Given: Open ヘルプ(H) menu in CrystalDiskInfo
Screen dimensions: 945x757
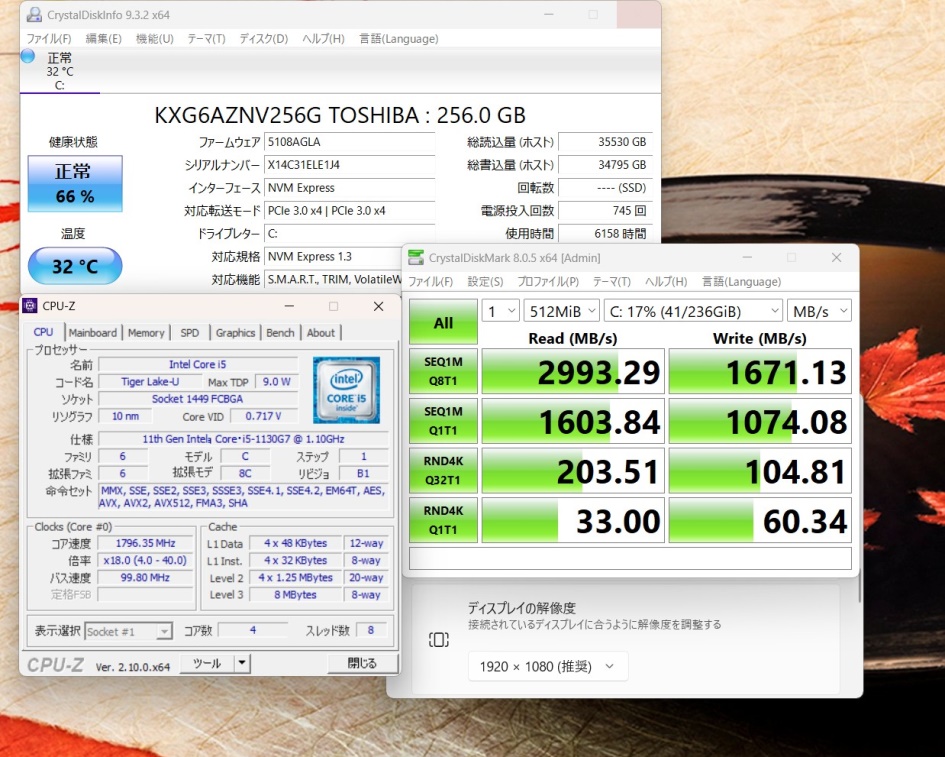Looking at the screenshot, I should pos(324,39).
